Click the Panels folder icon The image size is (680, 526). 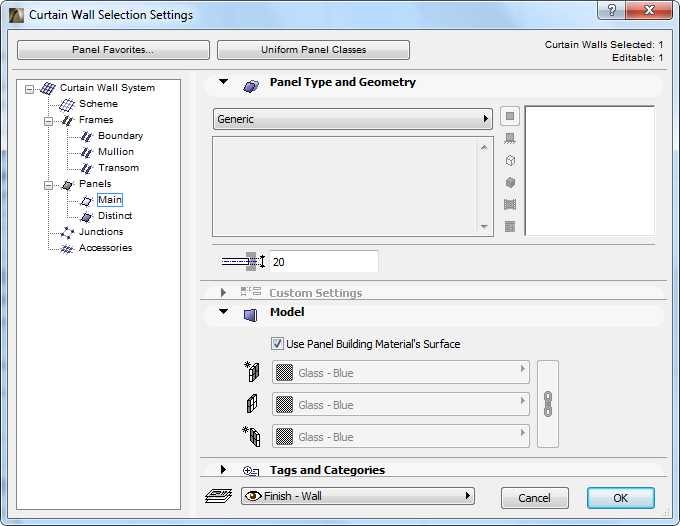coord(67,185)
